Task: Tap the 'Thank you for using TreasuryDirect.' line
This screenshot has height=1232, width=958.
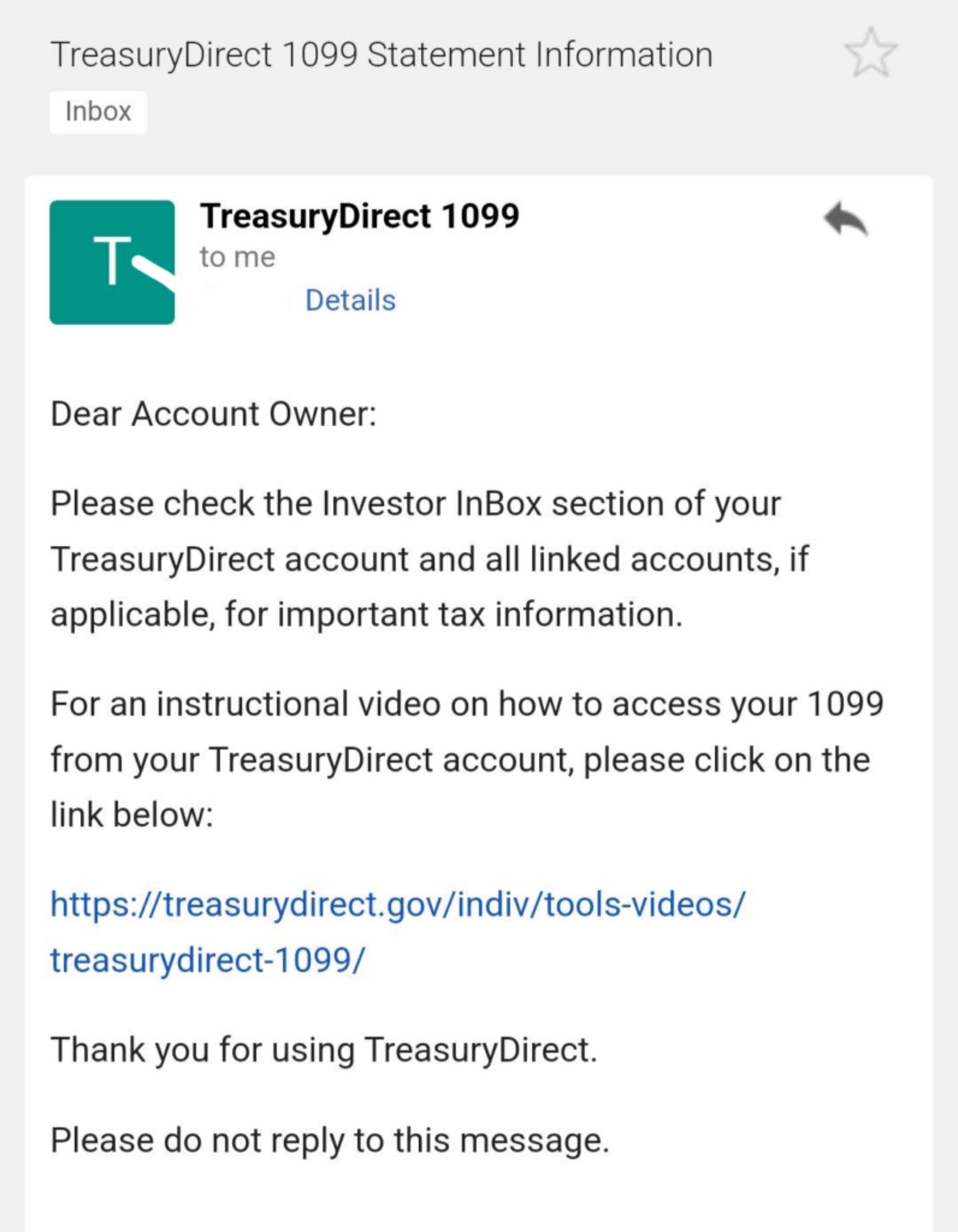Action: [x=324, y=1050]
